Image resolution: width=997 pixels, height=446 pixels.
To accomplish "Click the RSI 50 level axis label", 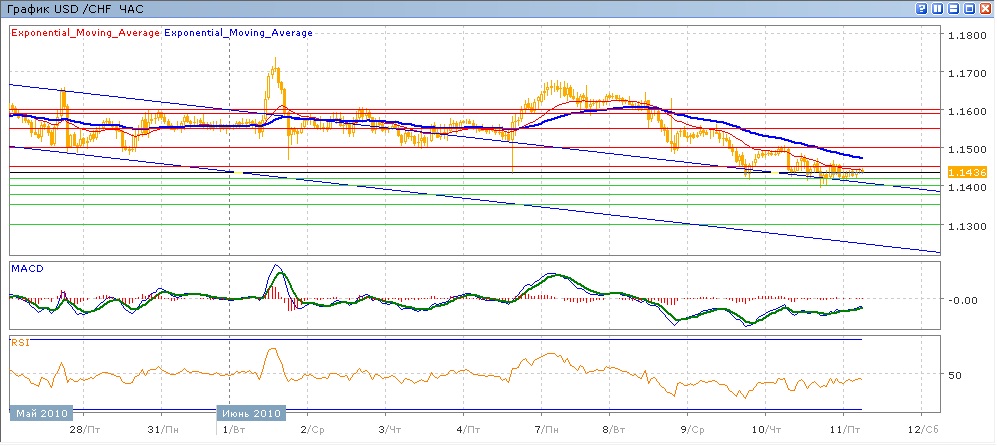I will [x=954, y=376].
